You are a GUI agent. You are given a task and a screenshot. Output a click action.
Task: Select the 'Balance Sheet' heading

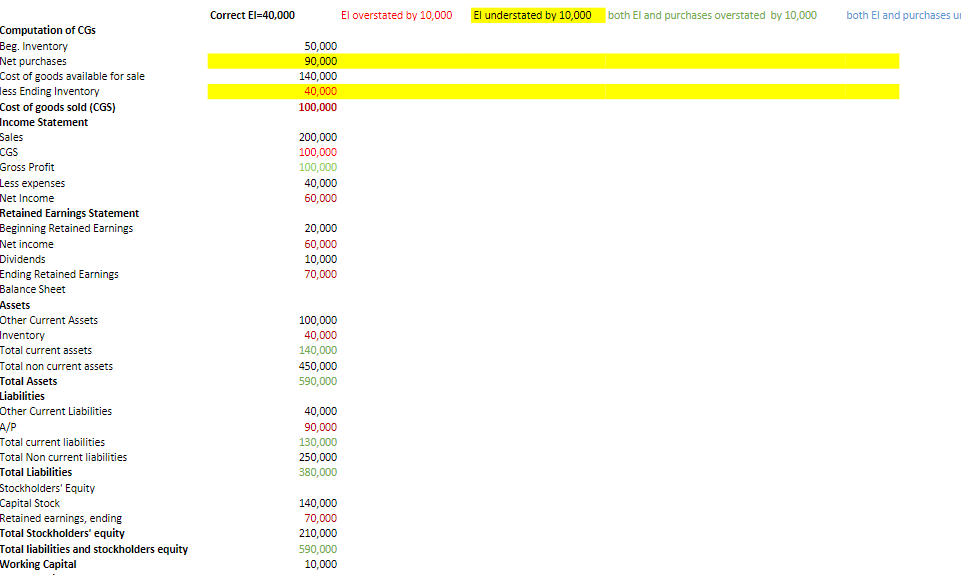pyautogui.click(x=33, y=289)
